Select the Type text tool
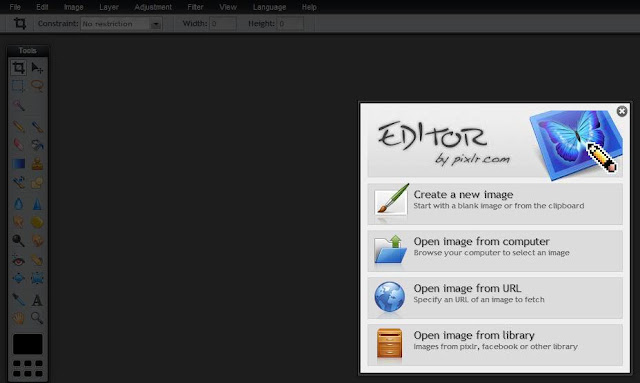This screenshot has height=383, width=640. click(x=37, y=300)
